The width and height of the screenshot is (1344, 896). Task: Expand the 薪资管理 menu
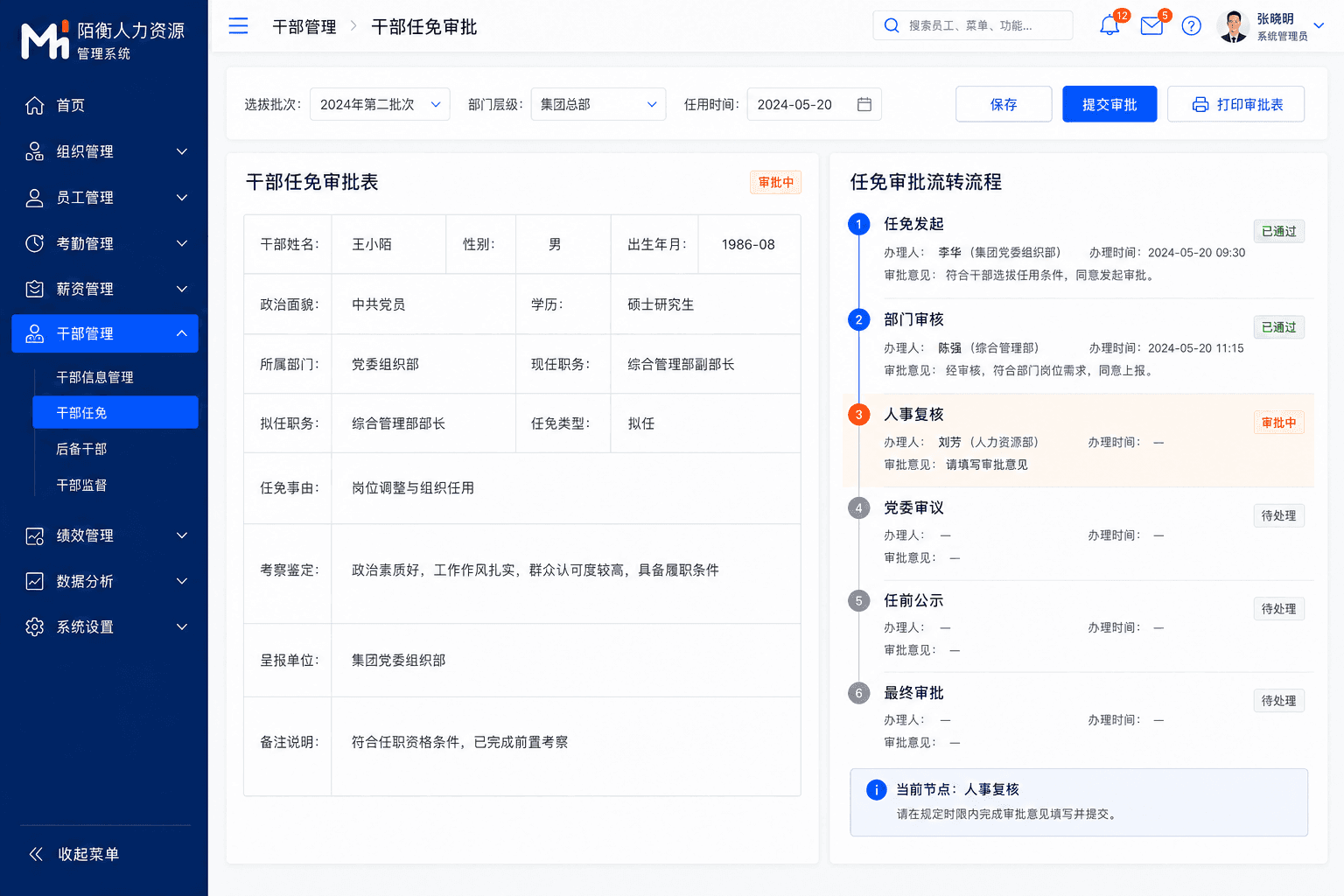[105, 289]
